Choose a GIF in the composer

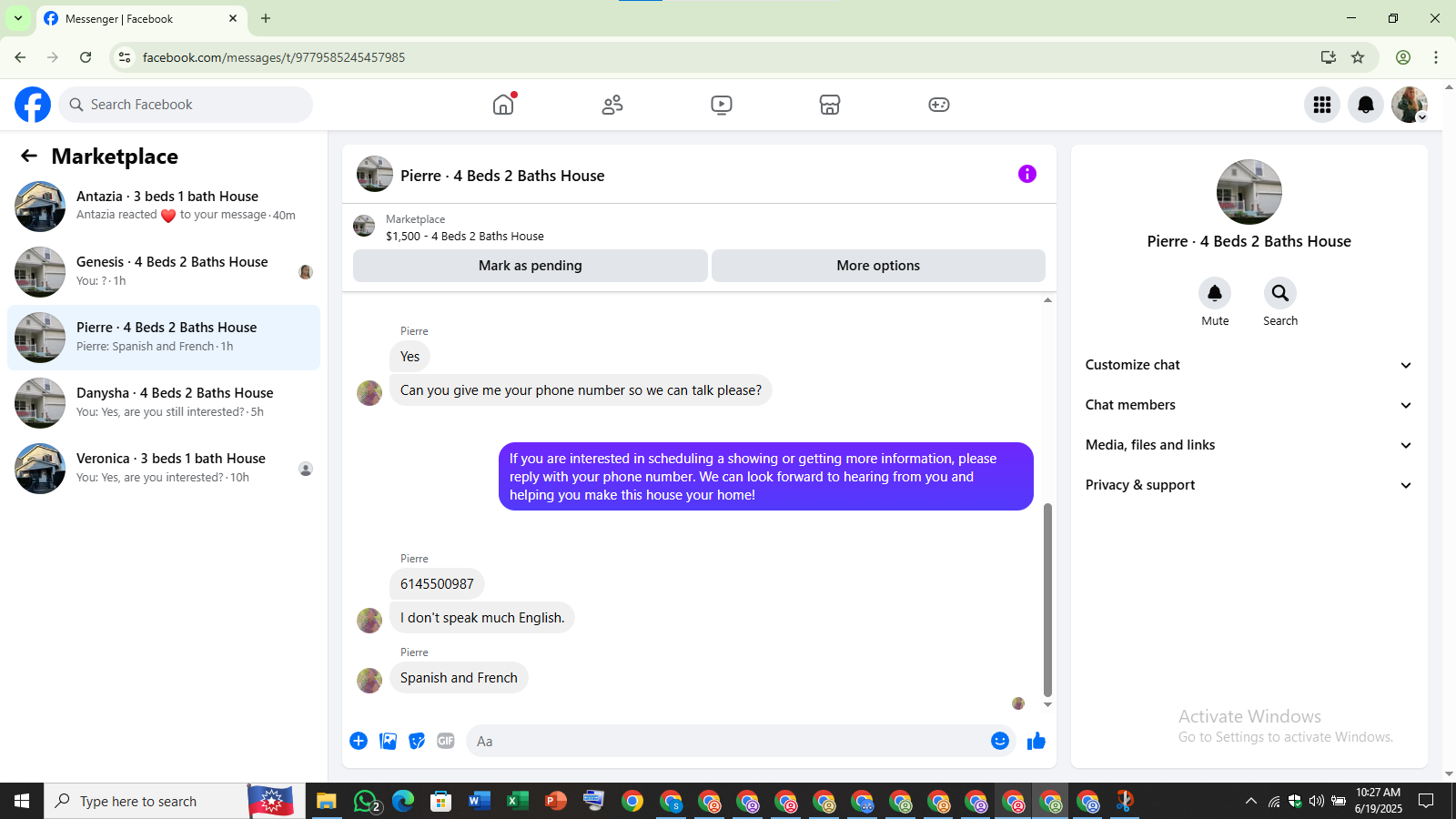tap(446, 741)
